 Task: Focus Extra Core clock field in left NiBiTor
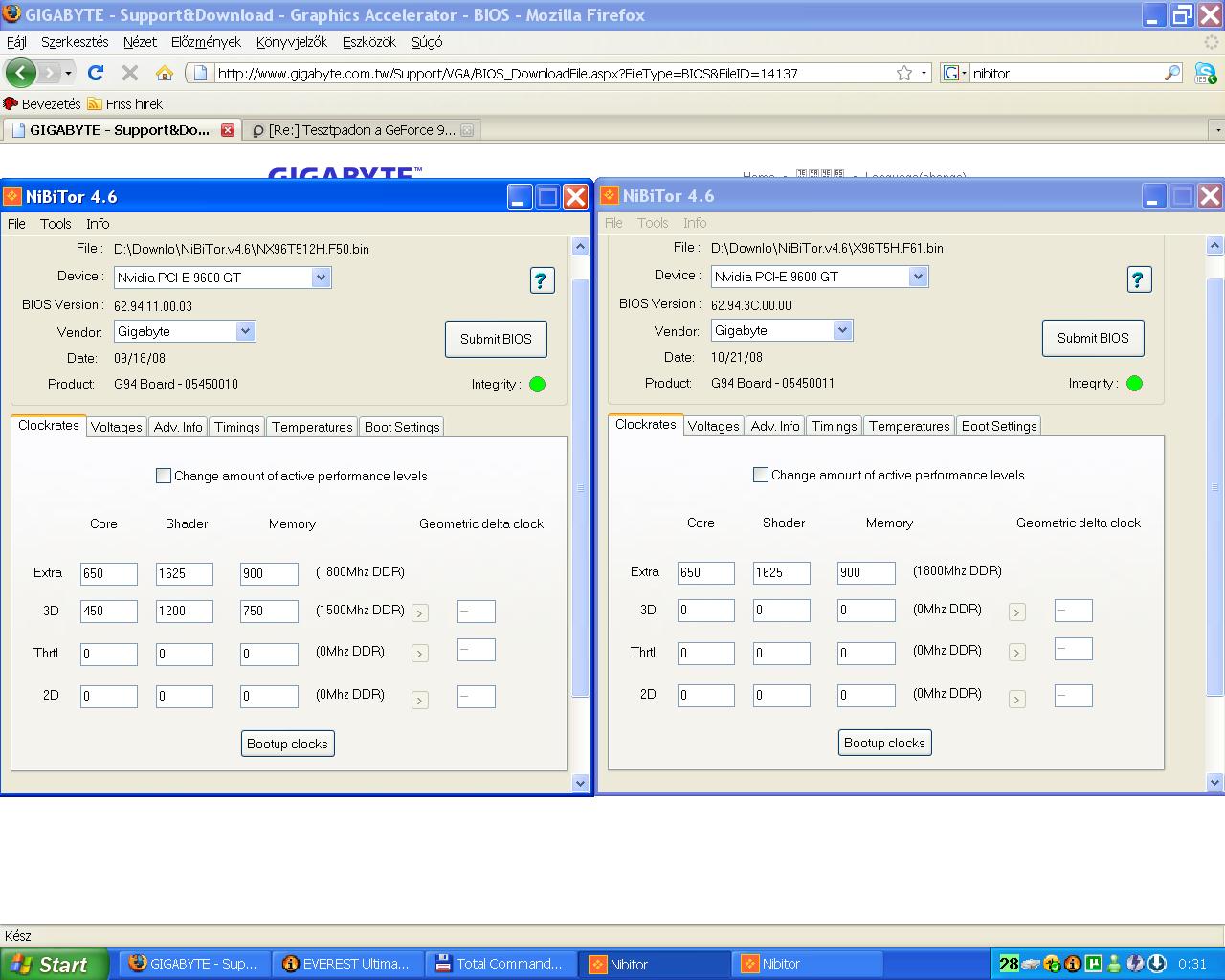(109, 573)
